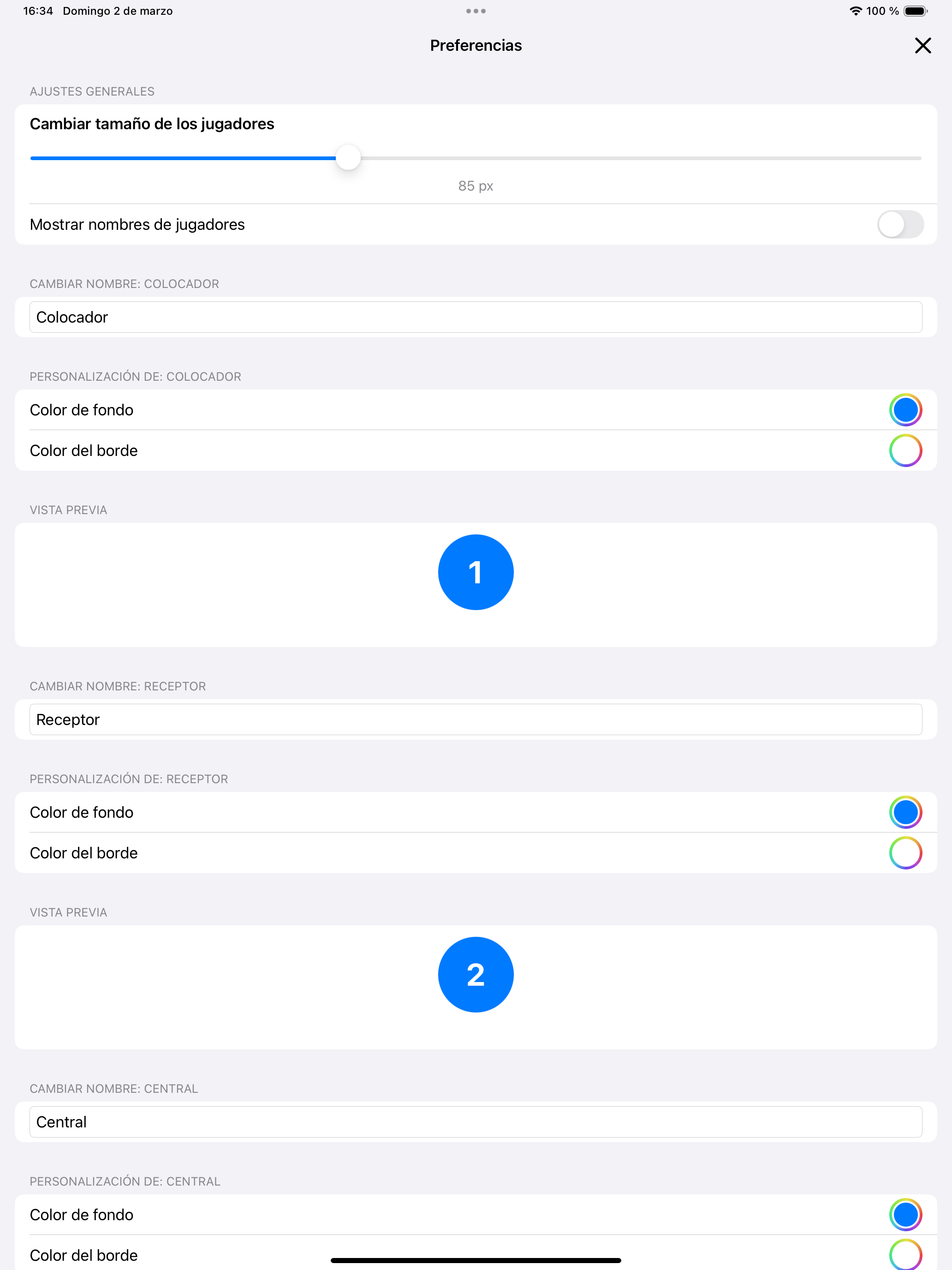This screenshot has width=952, height=1270.
Task: Toggle Mostrar nombres de jugadores switch
Action: (x=900, y=224)
